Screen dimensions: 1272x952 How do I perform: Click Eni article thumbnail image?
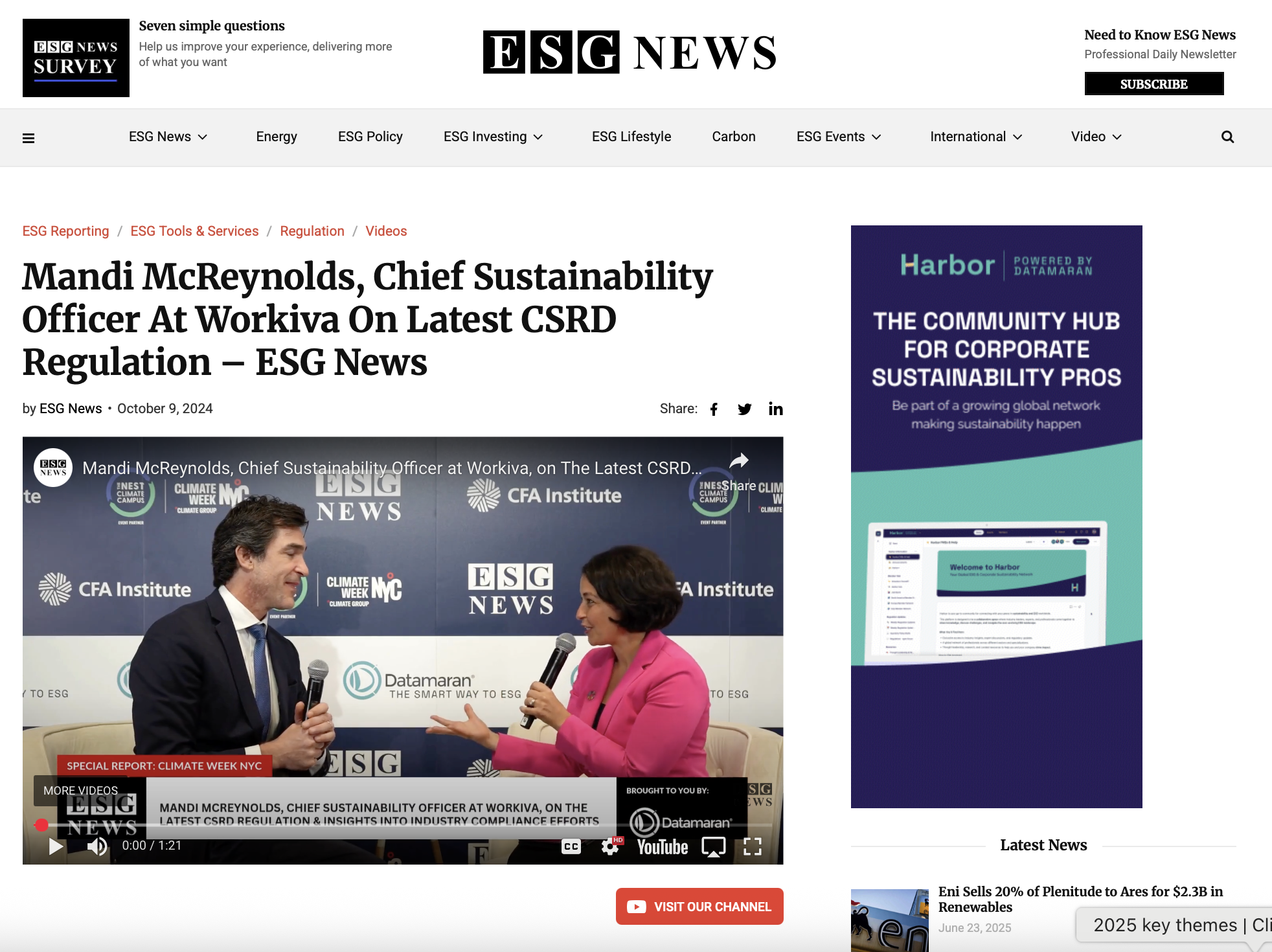889,920
